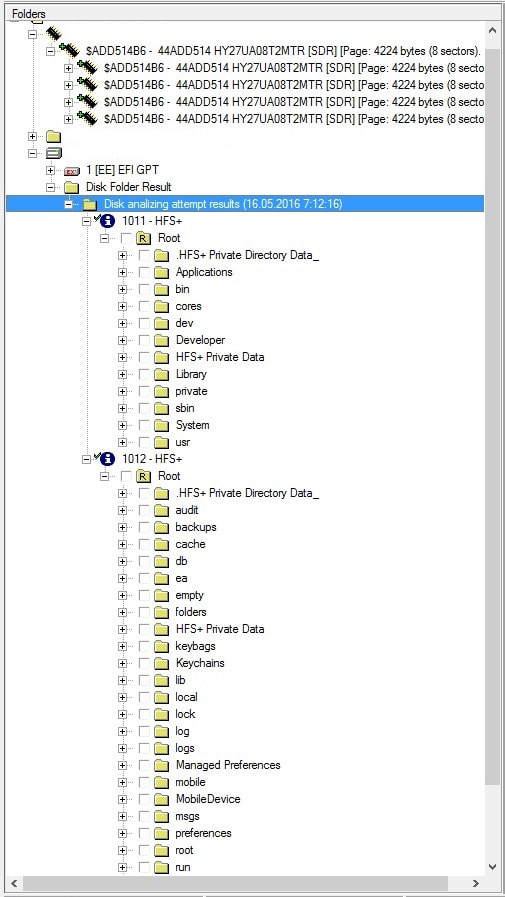Select the lock folder label
This screenshot has height=897, width=505.
[x=185, y=714]
